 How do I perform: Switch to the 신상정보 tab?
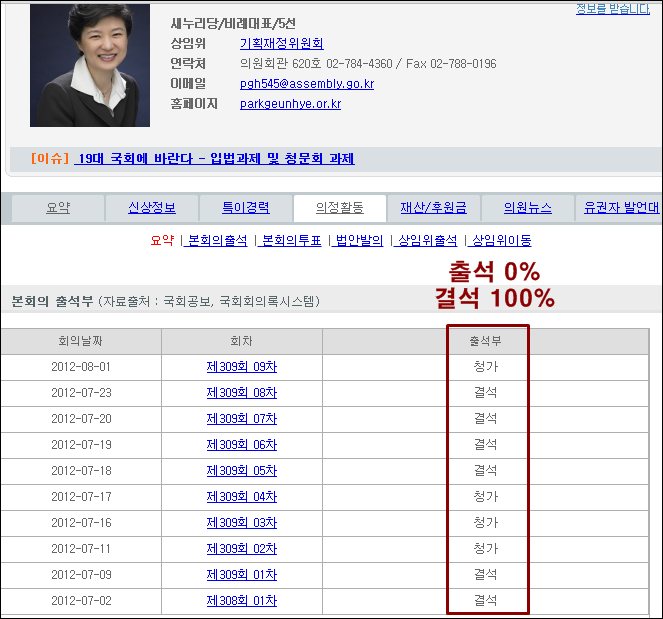coord(152,208)
